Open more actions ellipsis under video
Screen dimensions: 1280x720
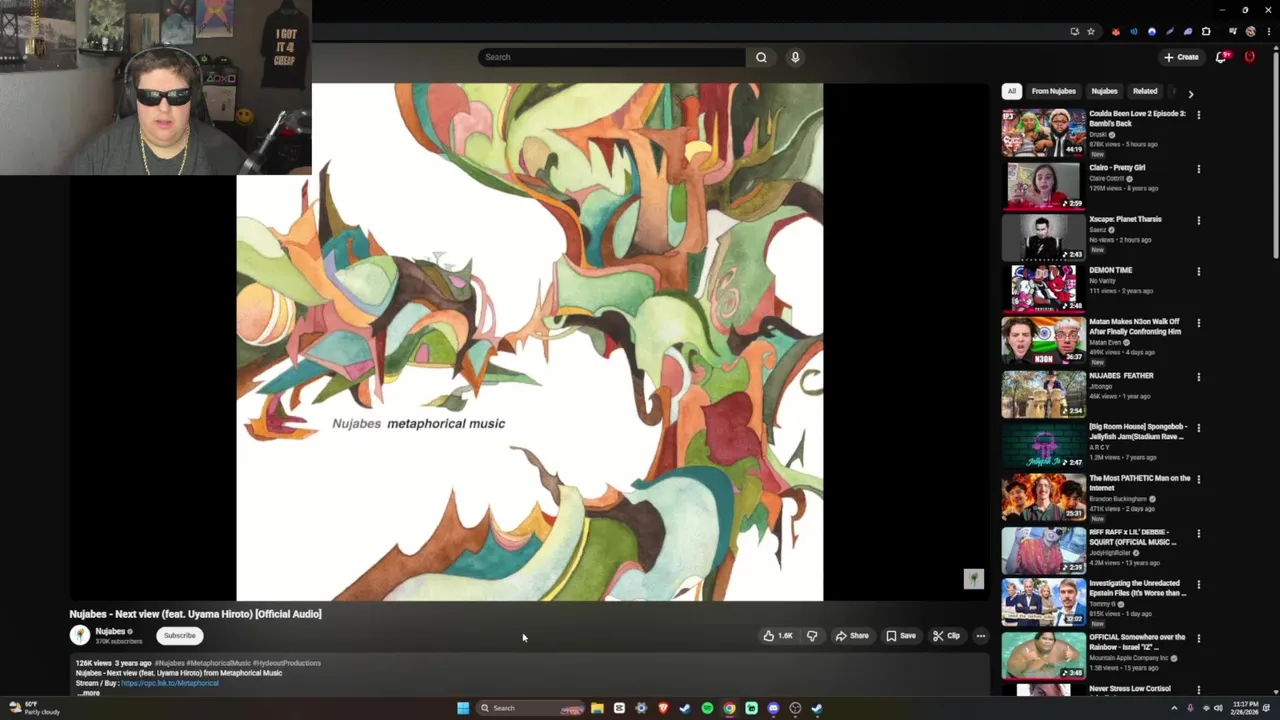coord(981,635)
